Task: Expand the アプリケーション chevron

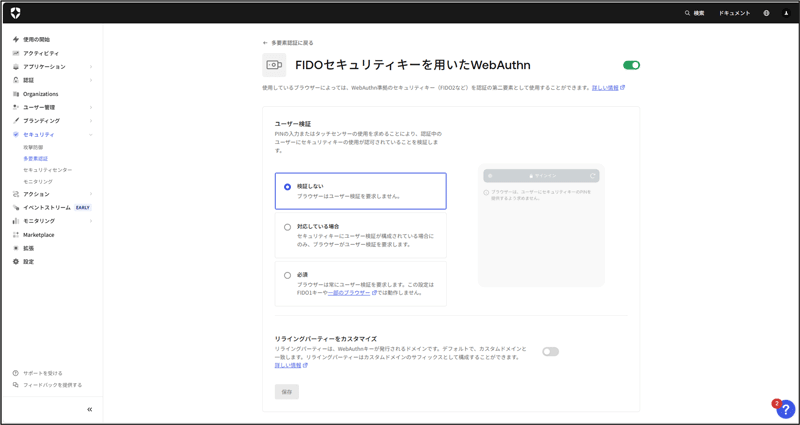Action: tap(91, 66)
